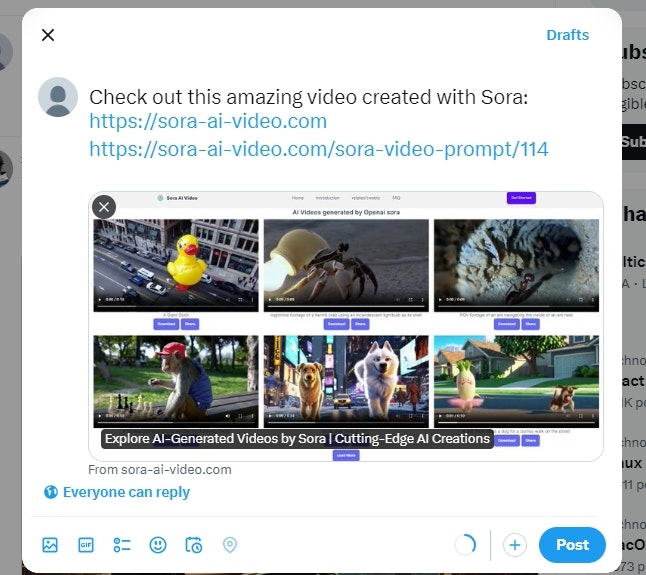Open the sora-video-prompt/114 link
Screen dimensions: 646x575
click(x=318, y=149)
